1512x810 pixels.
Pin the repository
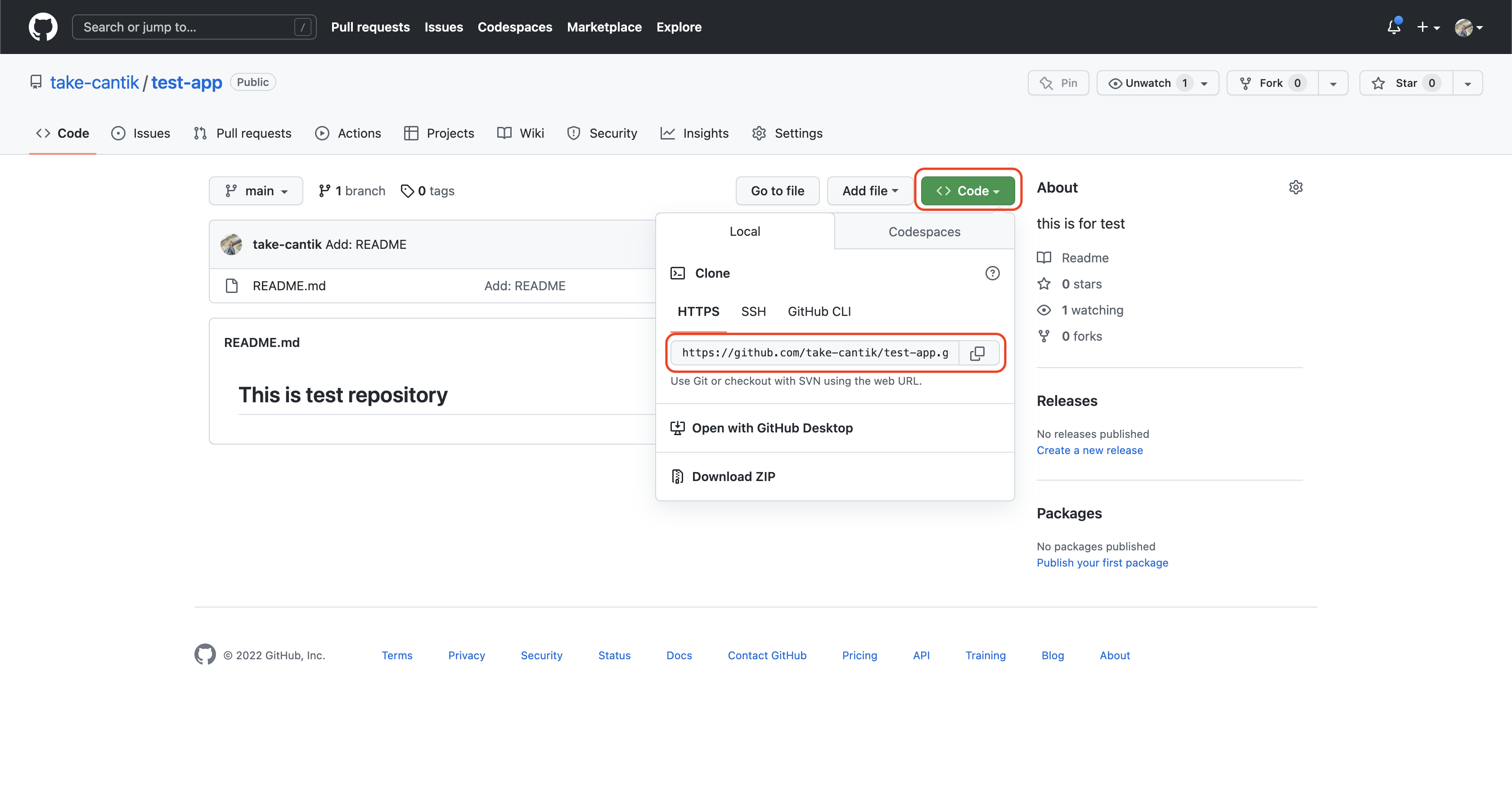pyautogui.click(x=1058, y=83)
